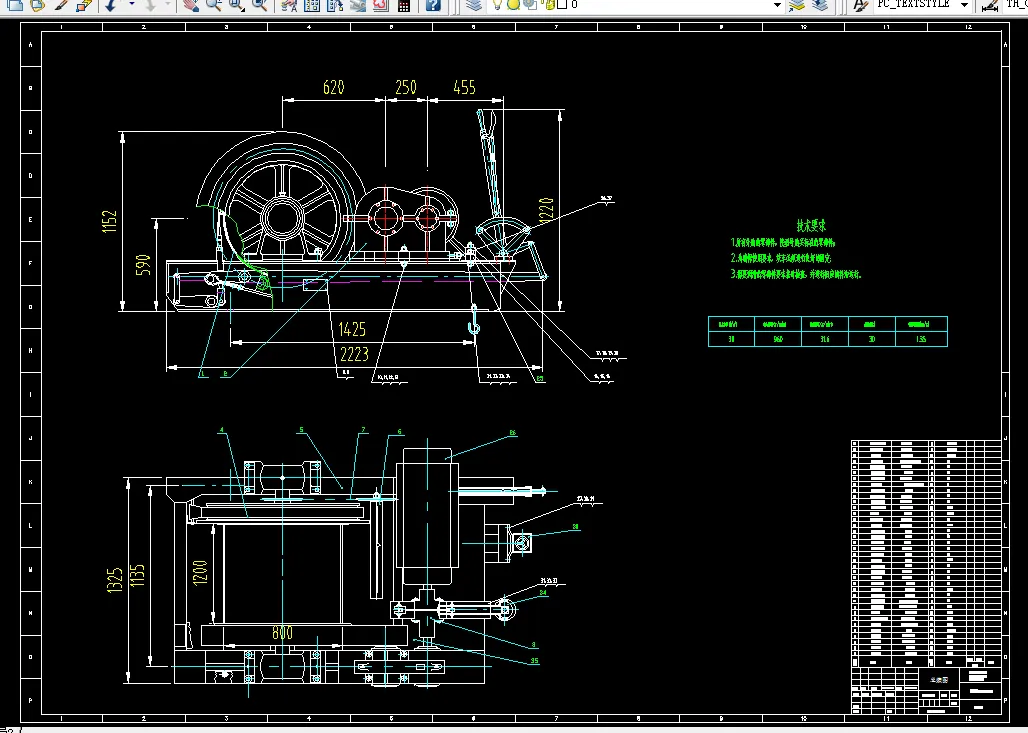The width and height of the screenshot is (1028, 733).
Task: Click the Dimension Style icon
Action: tap(989, 5)
